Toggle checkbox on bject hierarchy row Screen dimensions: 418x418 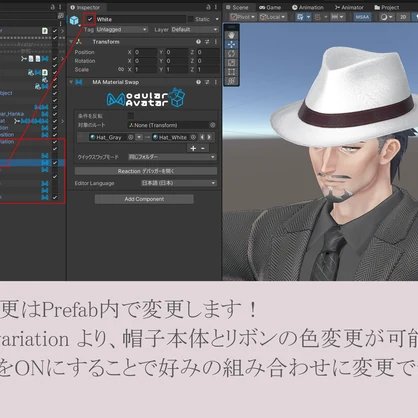(55, 93)
